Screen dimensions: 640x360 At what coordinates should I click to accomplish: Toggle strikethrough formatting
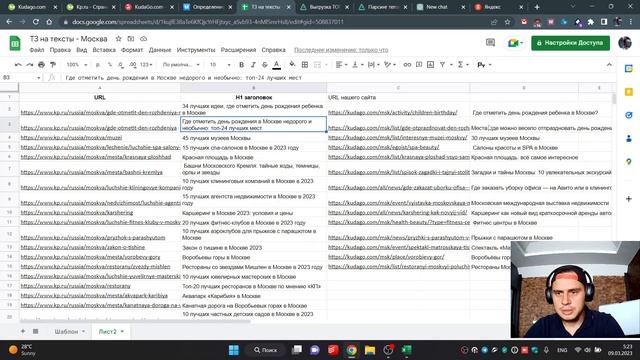click(264, 64)
